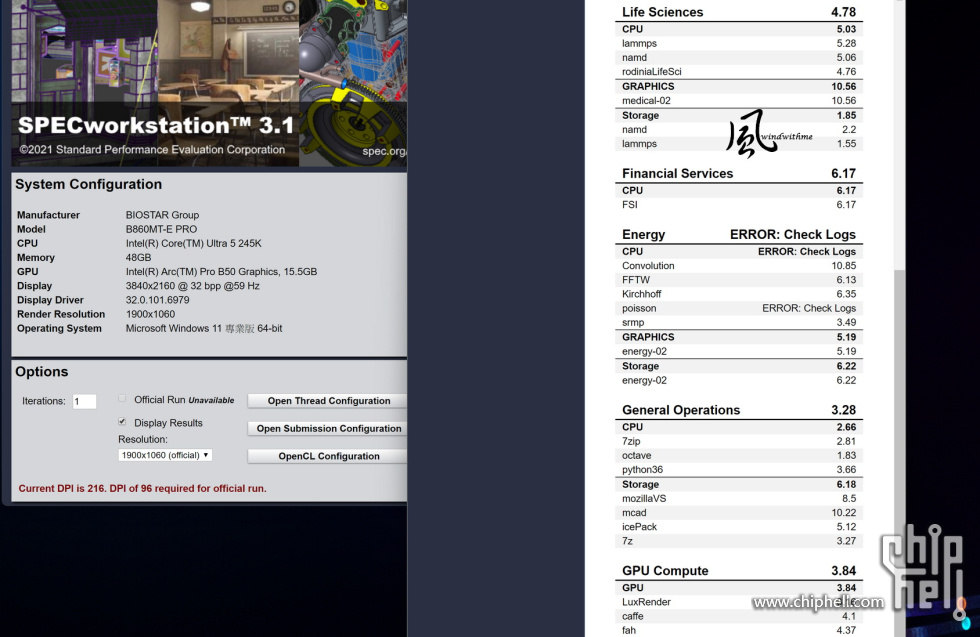Open the OpenCL Configuration dialog

[x=328, y=456]
